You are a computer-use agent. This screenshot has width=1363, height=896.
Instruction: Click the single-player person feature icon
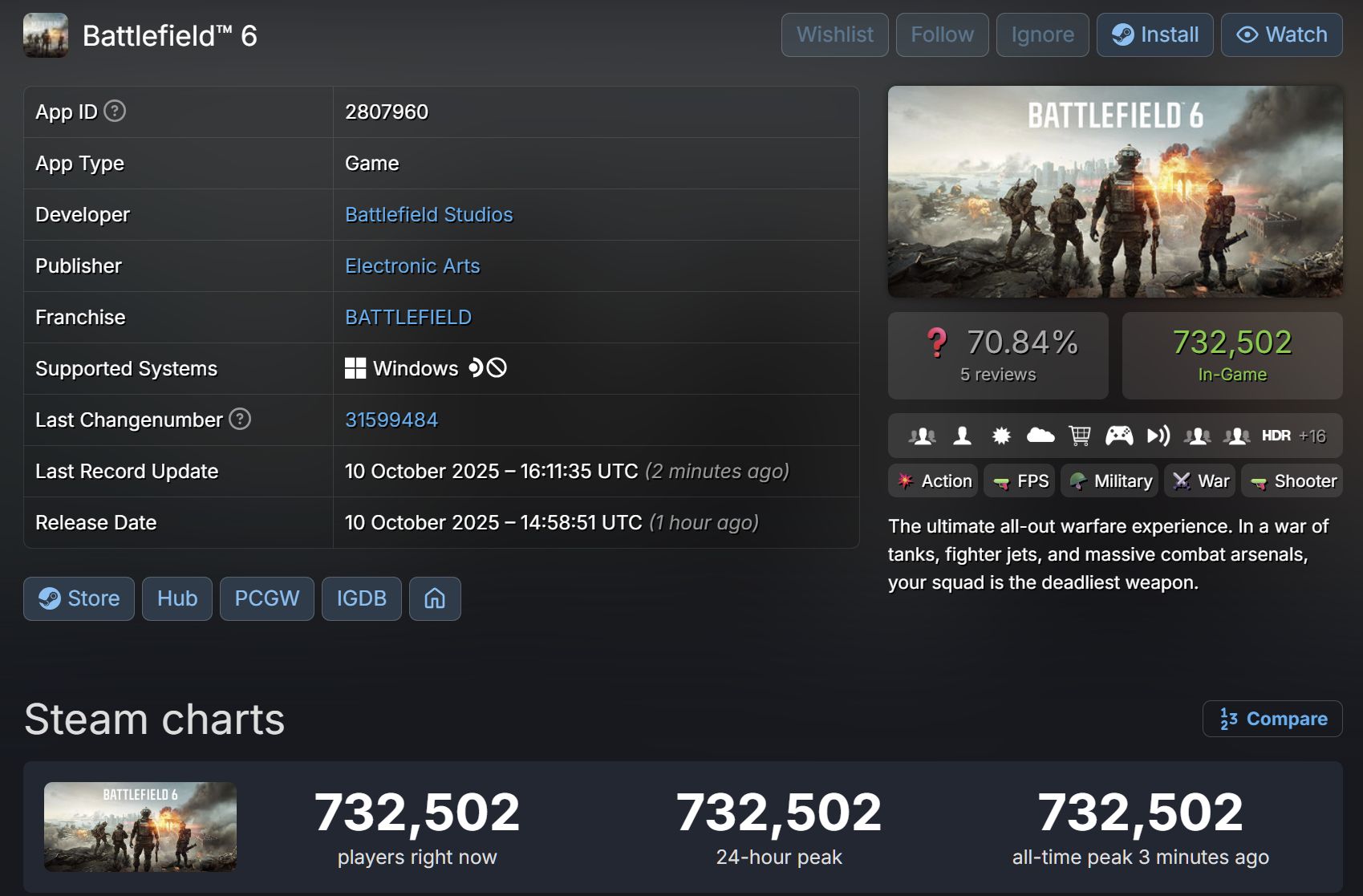(962, 436)
